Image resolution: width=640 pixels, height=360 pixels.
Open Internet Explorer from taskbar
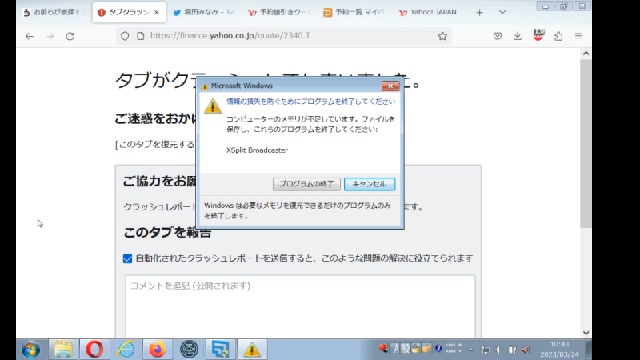click(126, 349)
